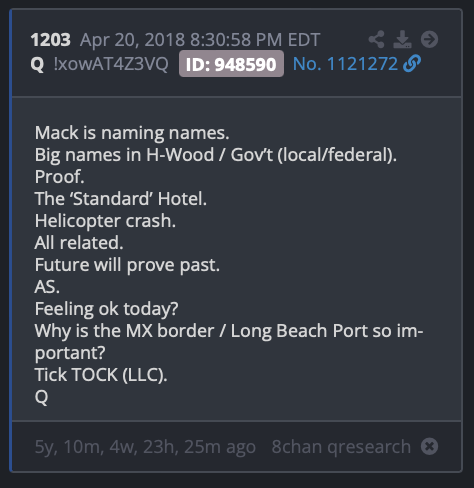Open the post via right-arrow circle icon
The width and height of the screenshot is (474, 488).
click(429, 39)
